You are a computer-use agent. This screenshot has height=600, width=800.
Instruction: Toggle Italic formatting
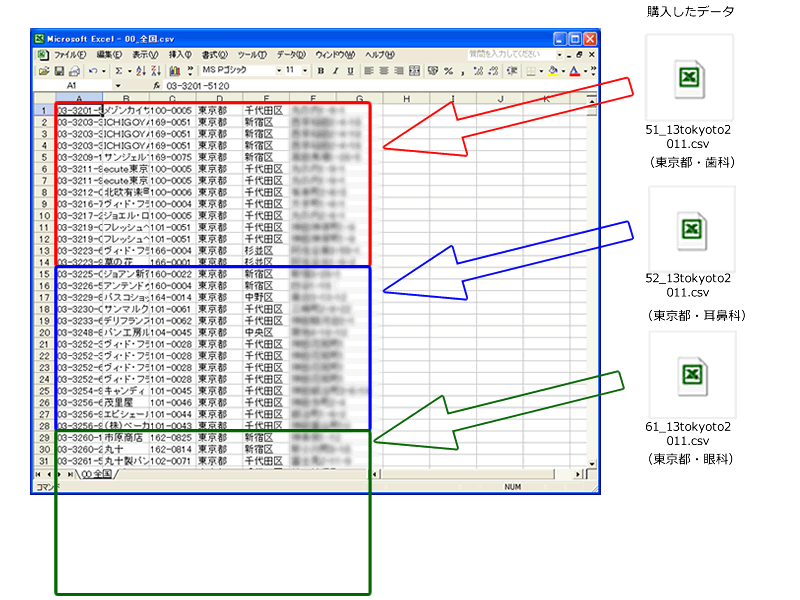335,71
